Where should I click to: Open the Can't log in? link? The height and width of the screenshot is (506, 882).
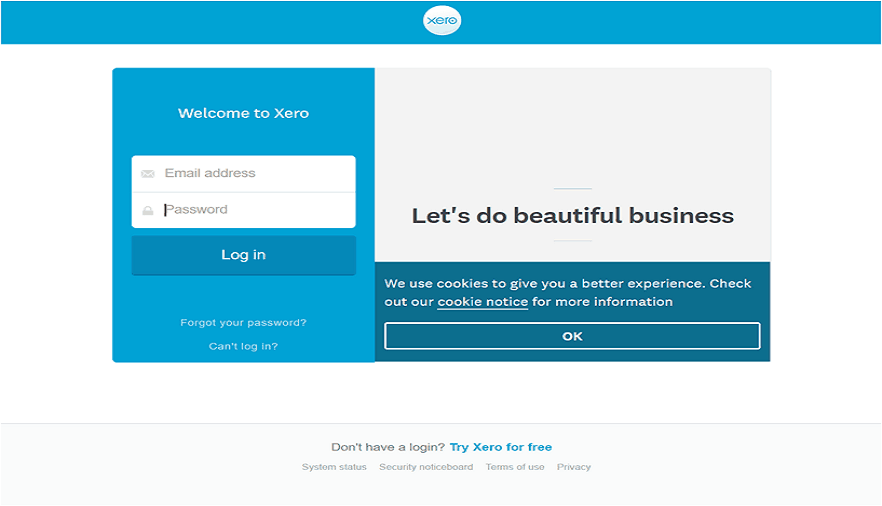(x=243, y=346)
